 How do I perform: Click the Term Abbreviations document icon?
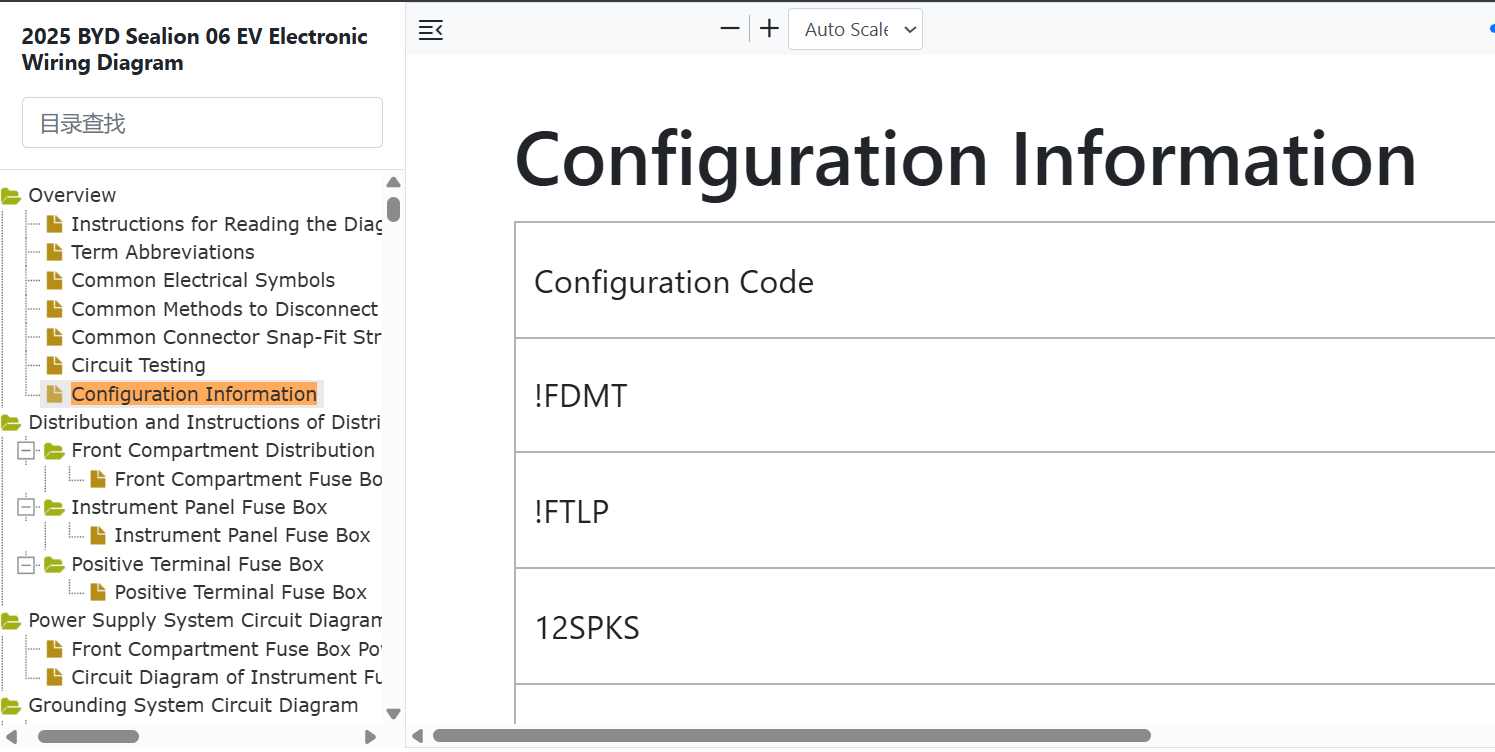click(x=55, y=252)
